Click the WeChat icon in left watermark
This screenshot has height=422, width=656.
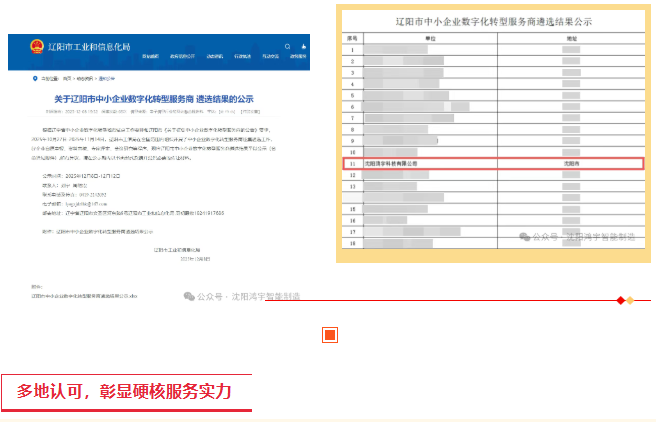coord(187,297)
